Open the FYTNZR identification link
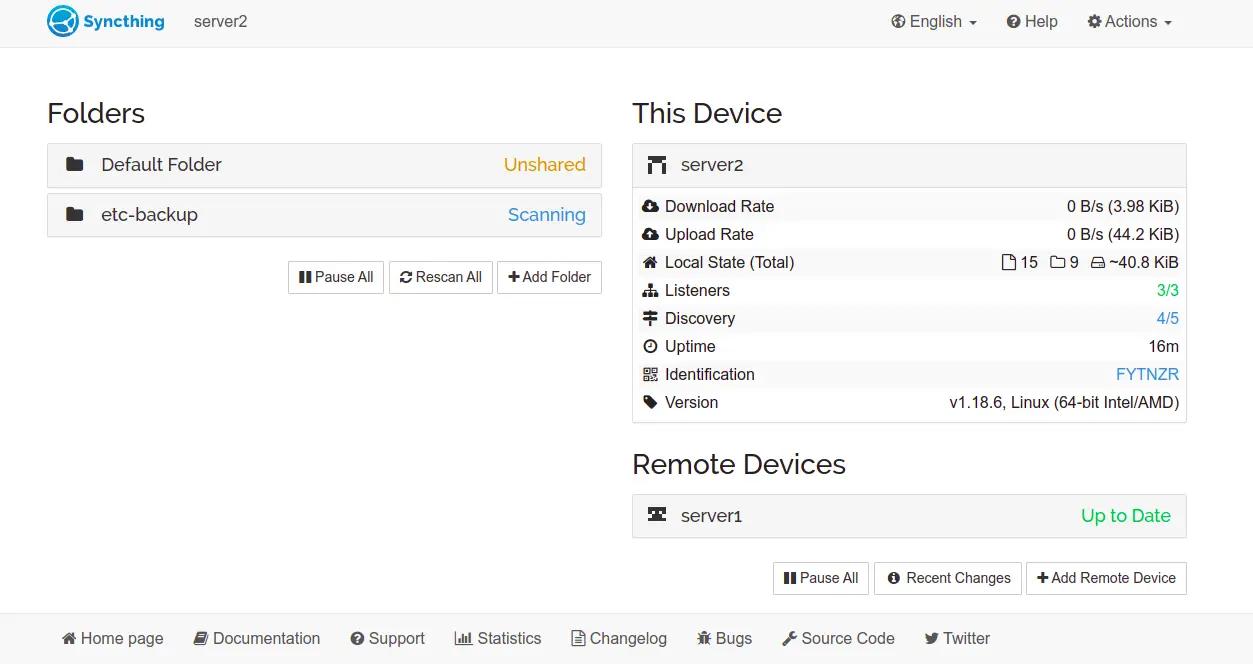Screen dimensions: 1253x664 click(x=1147, y=374)
